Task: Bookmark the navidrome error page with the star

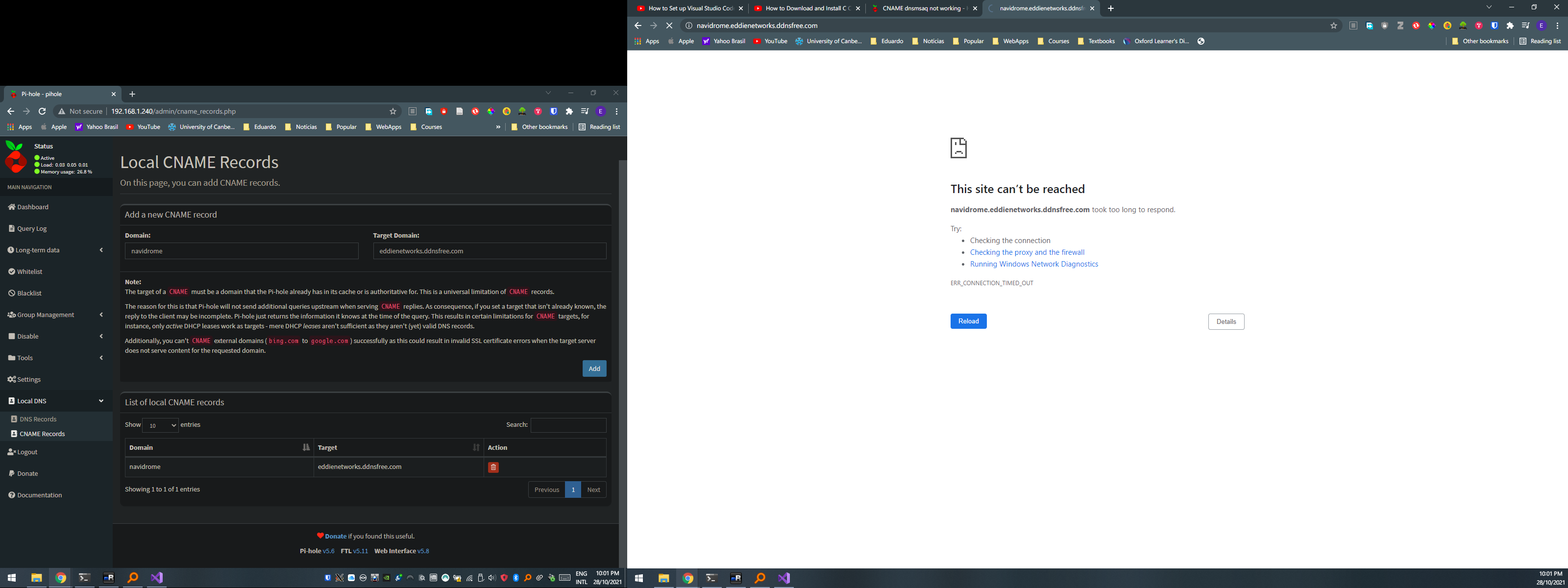Action: tap(1334, 25)
